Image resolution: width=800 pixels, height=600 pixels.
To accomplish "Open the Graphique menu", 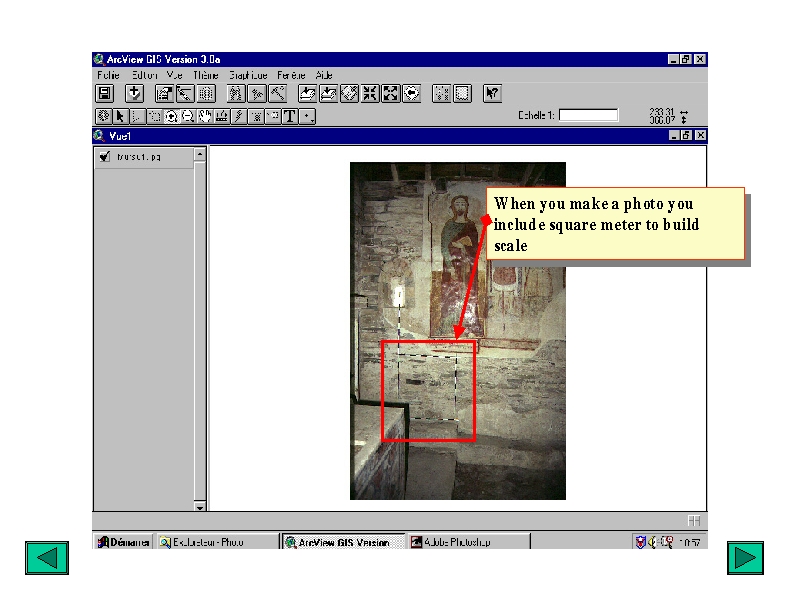I will coord(248,76).
